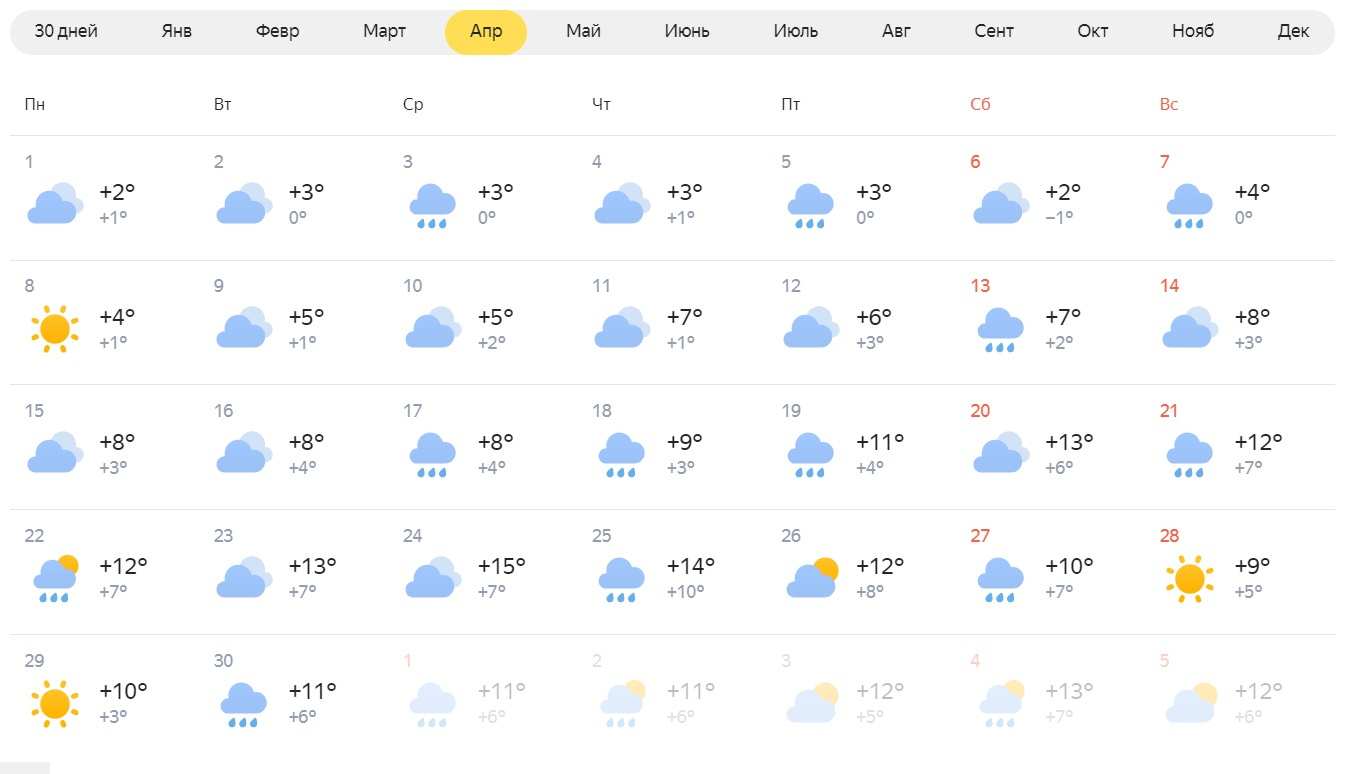The height and width of the screenshot is (774, 1350).
Task: Select the currently active Апр tab
Action: coord(486,31)
